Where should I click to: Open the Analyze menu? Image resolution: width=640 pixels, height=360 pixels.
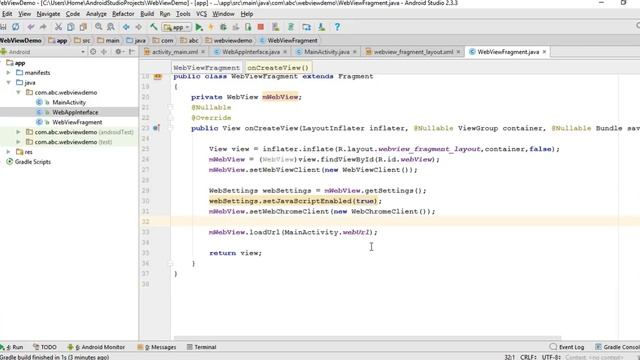[96, 14]
